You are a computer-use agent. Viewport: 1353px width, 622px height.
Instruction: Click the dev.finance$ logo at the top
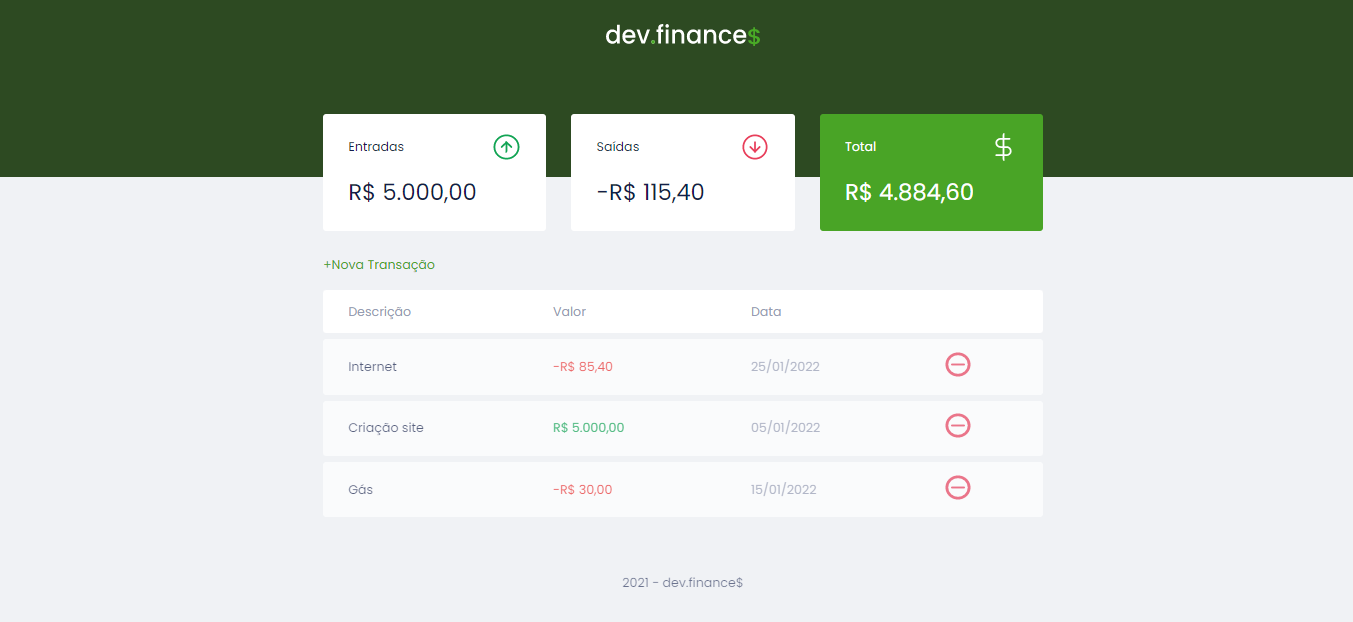click(682, 34)
